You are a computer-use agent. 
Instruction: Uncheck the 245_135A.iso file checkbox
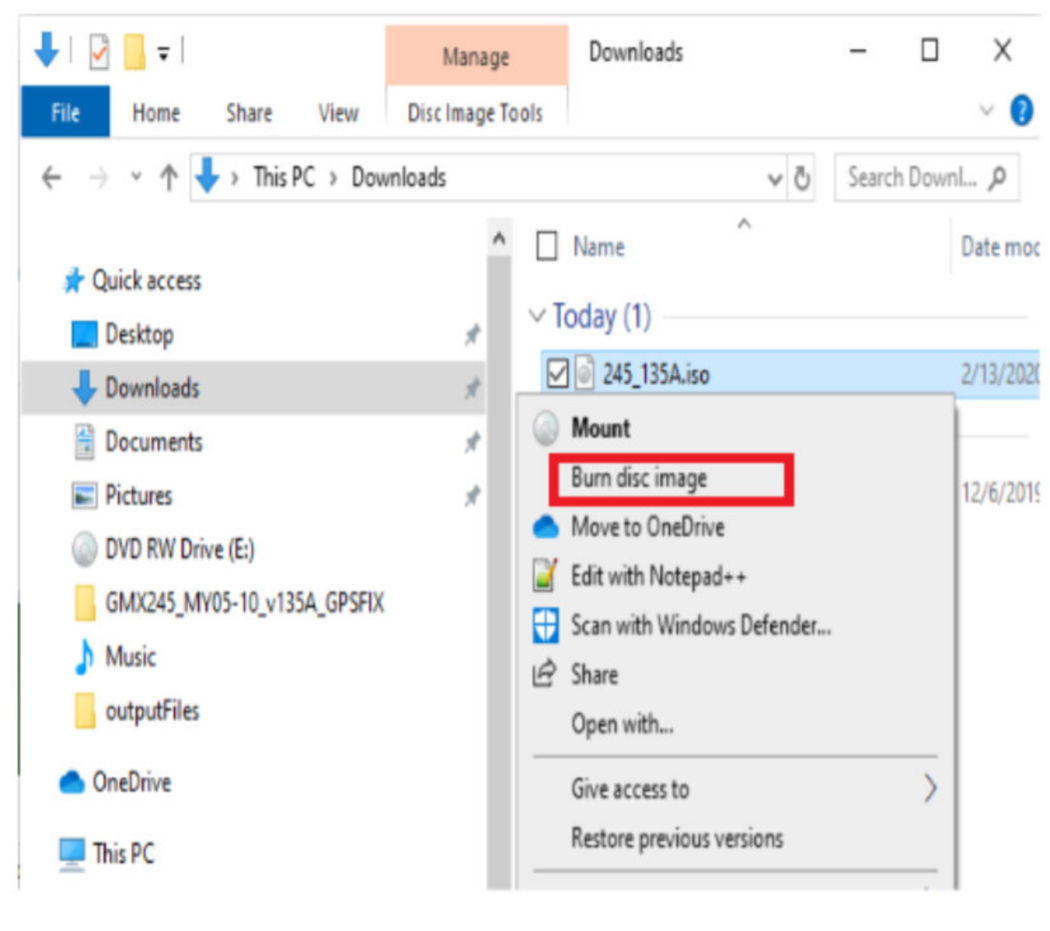pos(557,374)
